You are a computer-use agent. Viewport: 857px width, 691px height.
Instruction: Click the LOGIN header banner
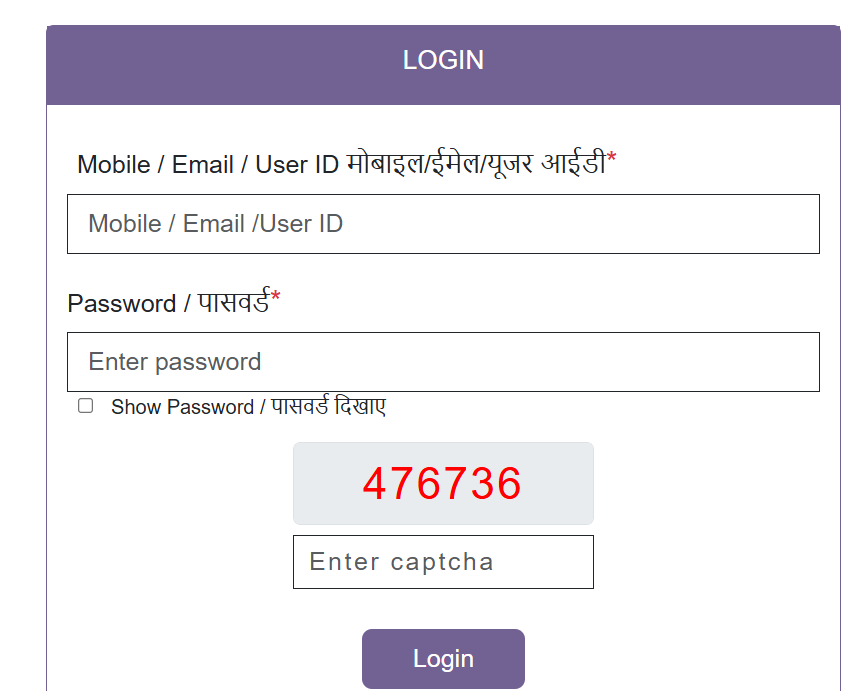(x=443, y=59)
